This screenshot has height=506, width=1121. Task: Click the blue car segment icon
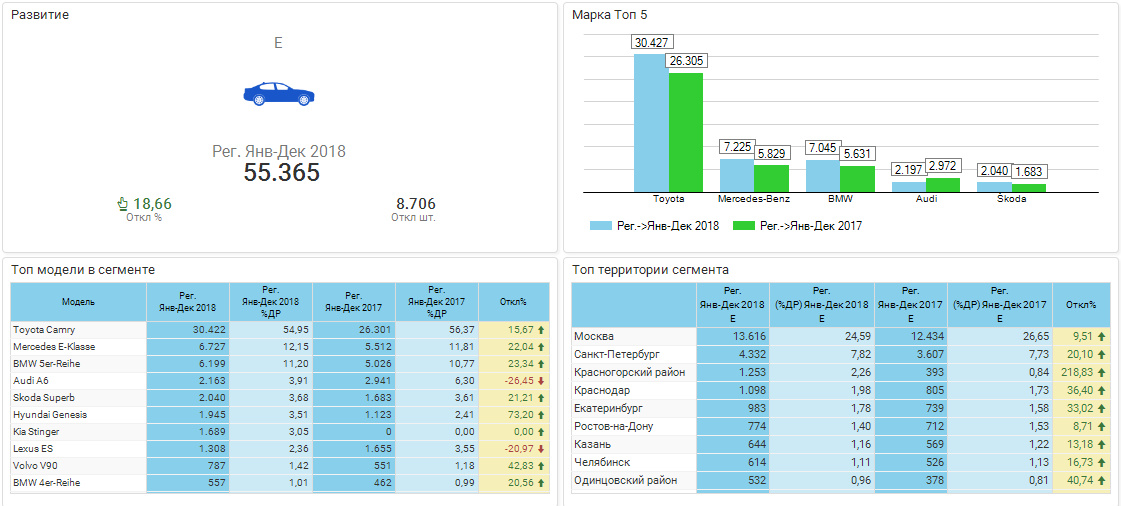pos(278,94)
